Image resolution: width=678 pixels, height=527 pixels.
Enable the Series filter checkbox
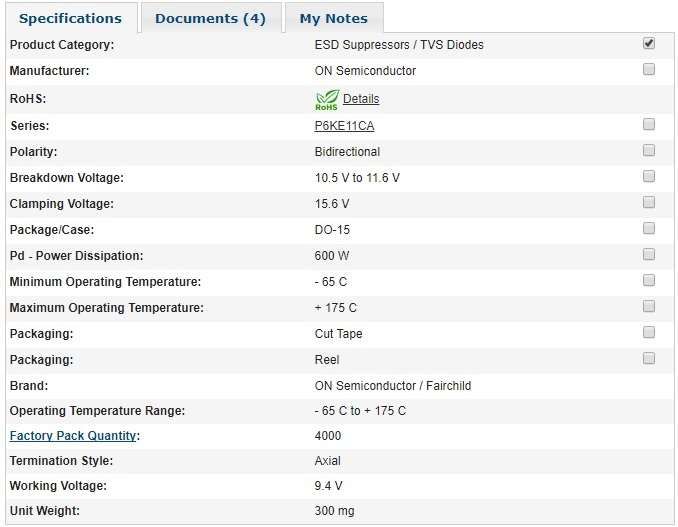point(649,124)
